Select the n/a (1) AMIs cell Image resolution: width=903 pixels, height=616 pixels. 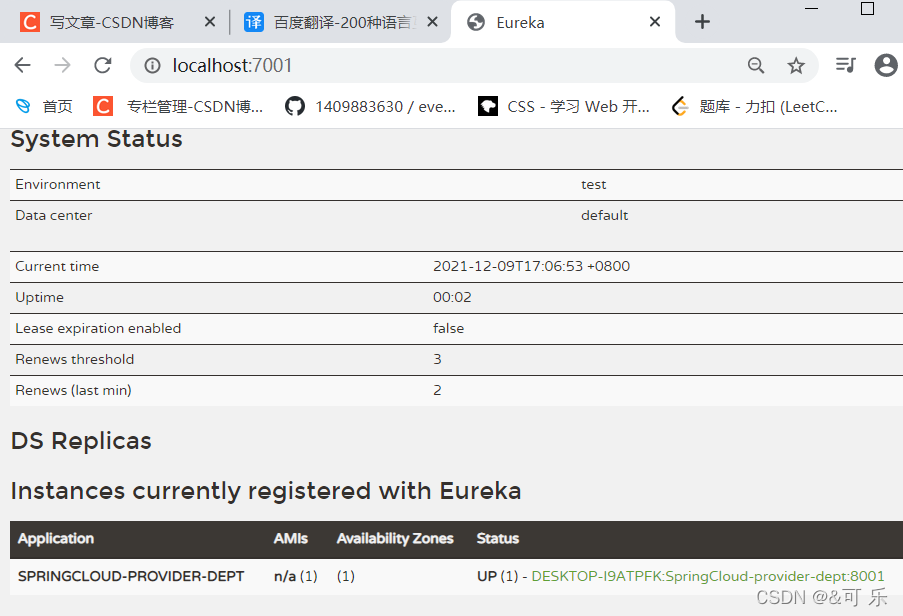point(295,576)
